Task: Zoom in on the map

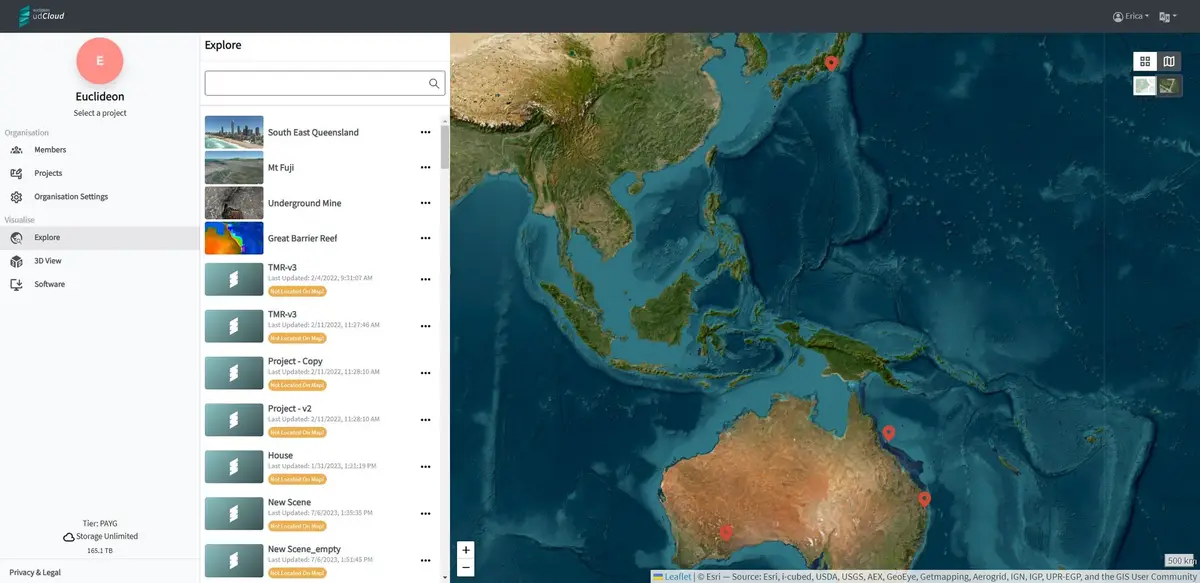Action: click(x=466, y=550)
